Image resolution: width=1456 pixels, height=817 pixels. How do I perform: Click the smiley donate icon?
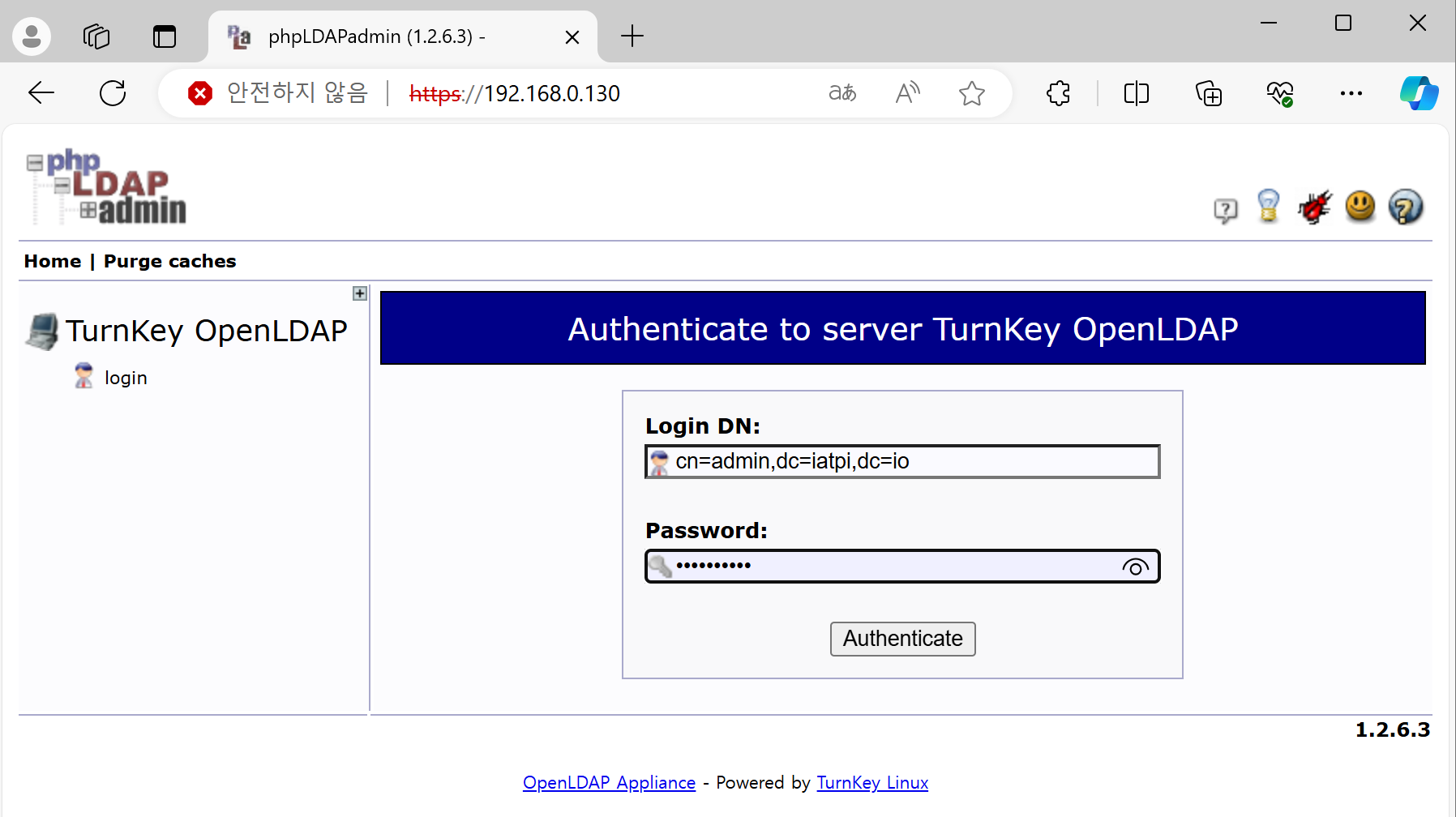[1360, 206]
